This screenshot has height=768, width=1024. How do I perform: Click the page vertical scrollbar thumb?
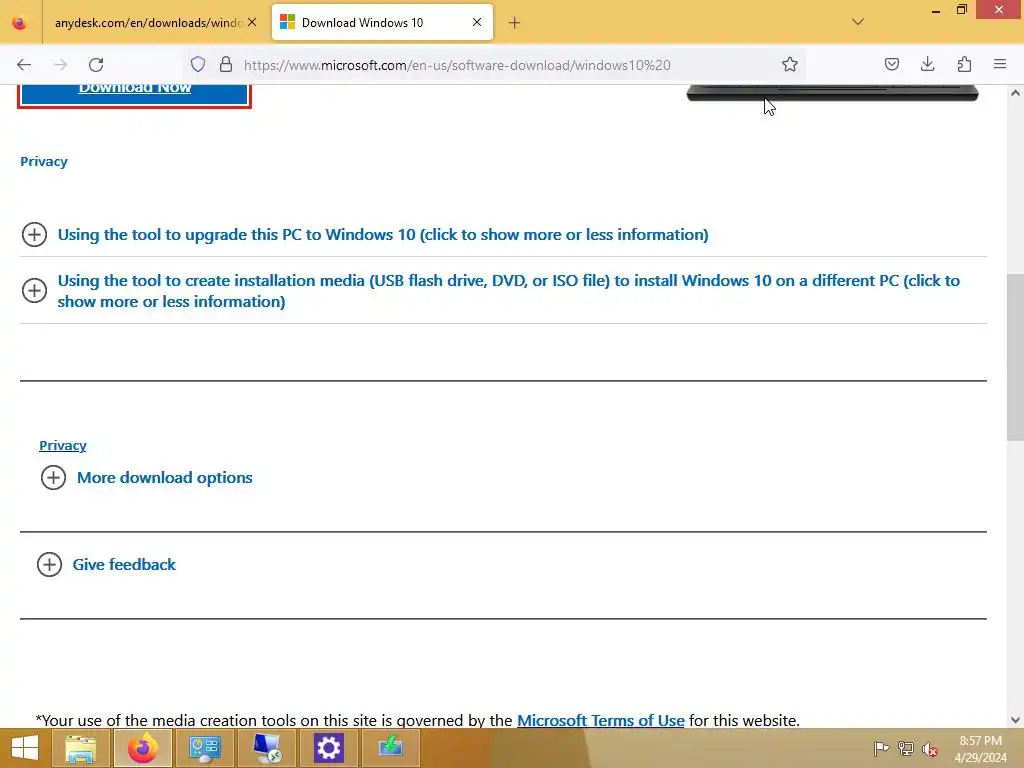click(1015, 358)
